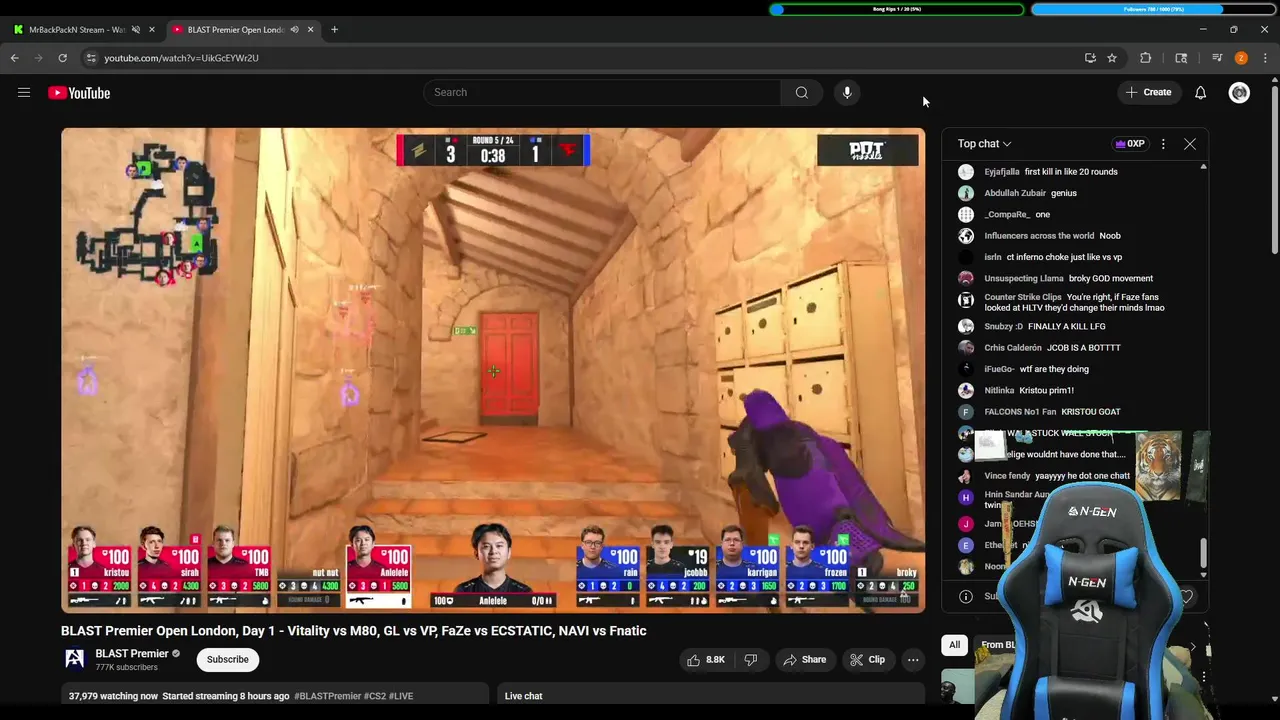Click the info icon beside chat input
The height and width of the screenshot is (720, 1280).
point(966,596)
